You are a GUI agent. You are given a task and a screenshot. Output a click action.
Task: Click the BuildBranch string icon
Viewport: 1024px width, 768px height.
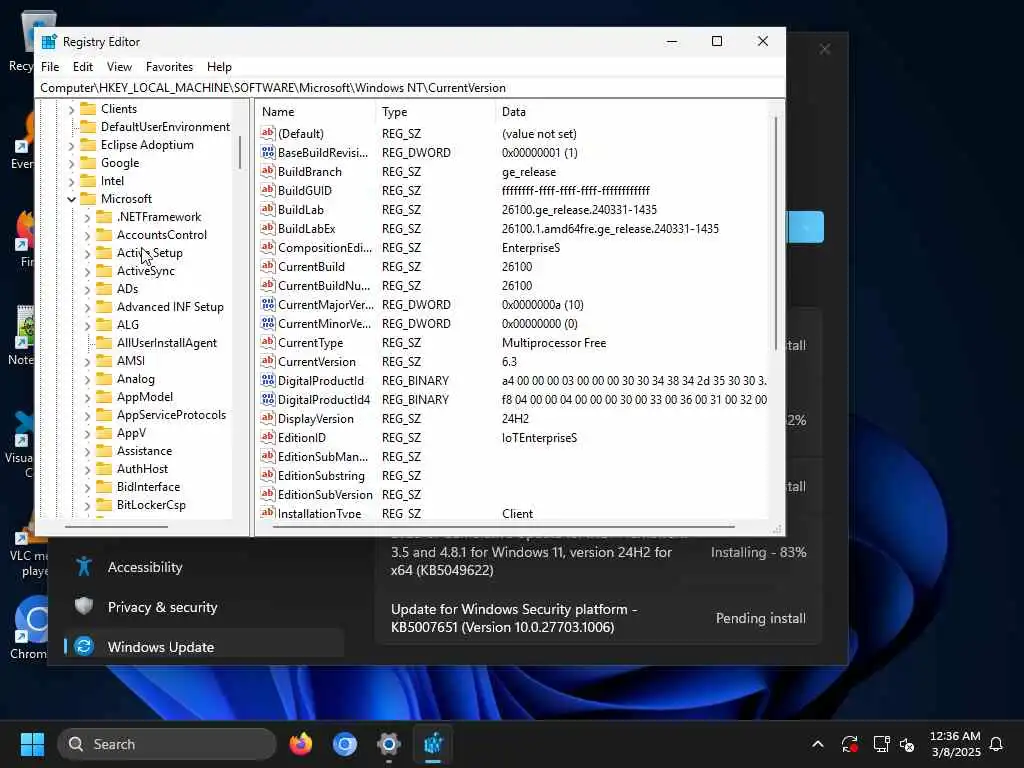pos(268,171)
